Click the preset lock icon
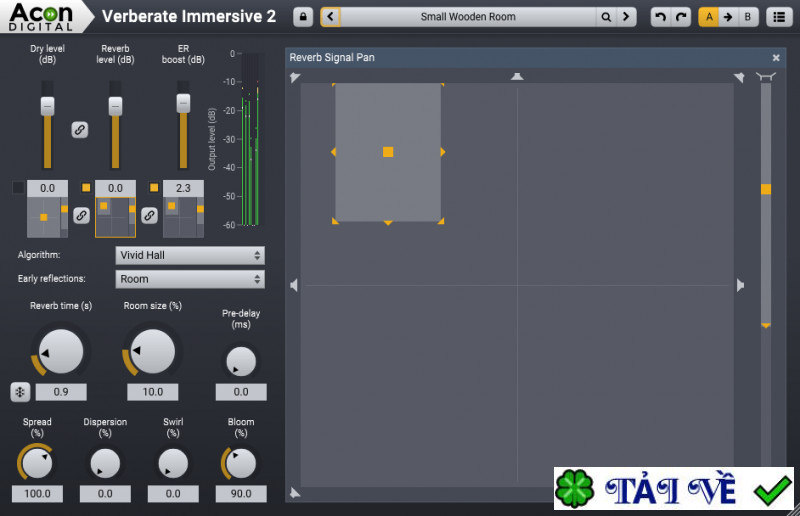 pyautogui.click(x=303, y=17)
